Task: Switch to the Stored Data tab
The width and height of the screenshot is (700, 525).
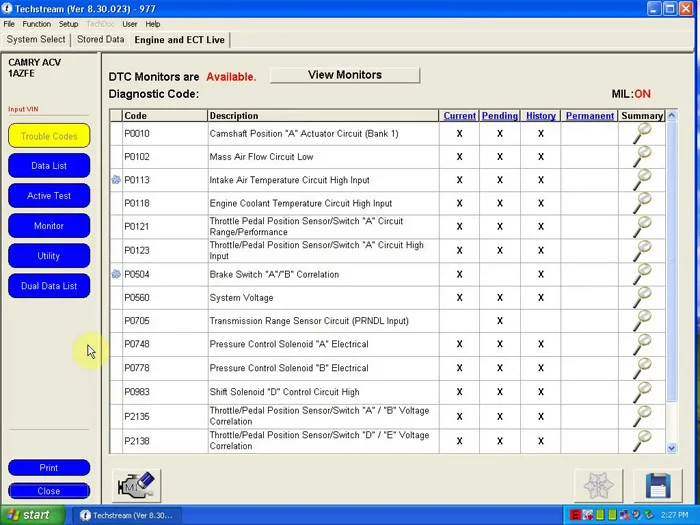Action: pos(100,39)
